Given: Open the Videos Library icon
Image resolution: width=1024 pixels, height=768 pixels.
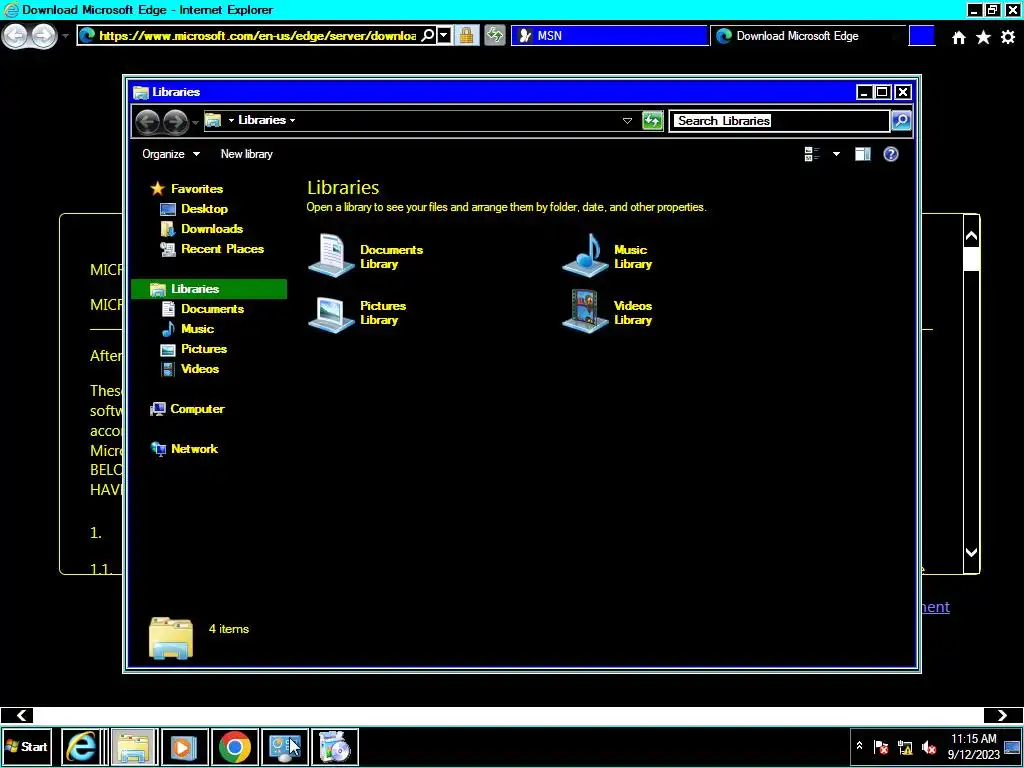Looking at the screenshot, I should click(x=586, y=313).
